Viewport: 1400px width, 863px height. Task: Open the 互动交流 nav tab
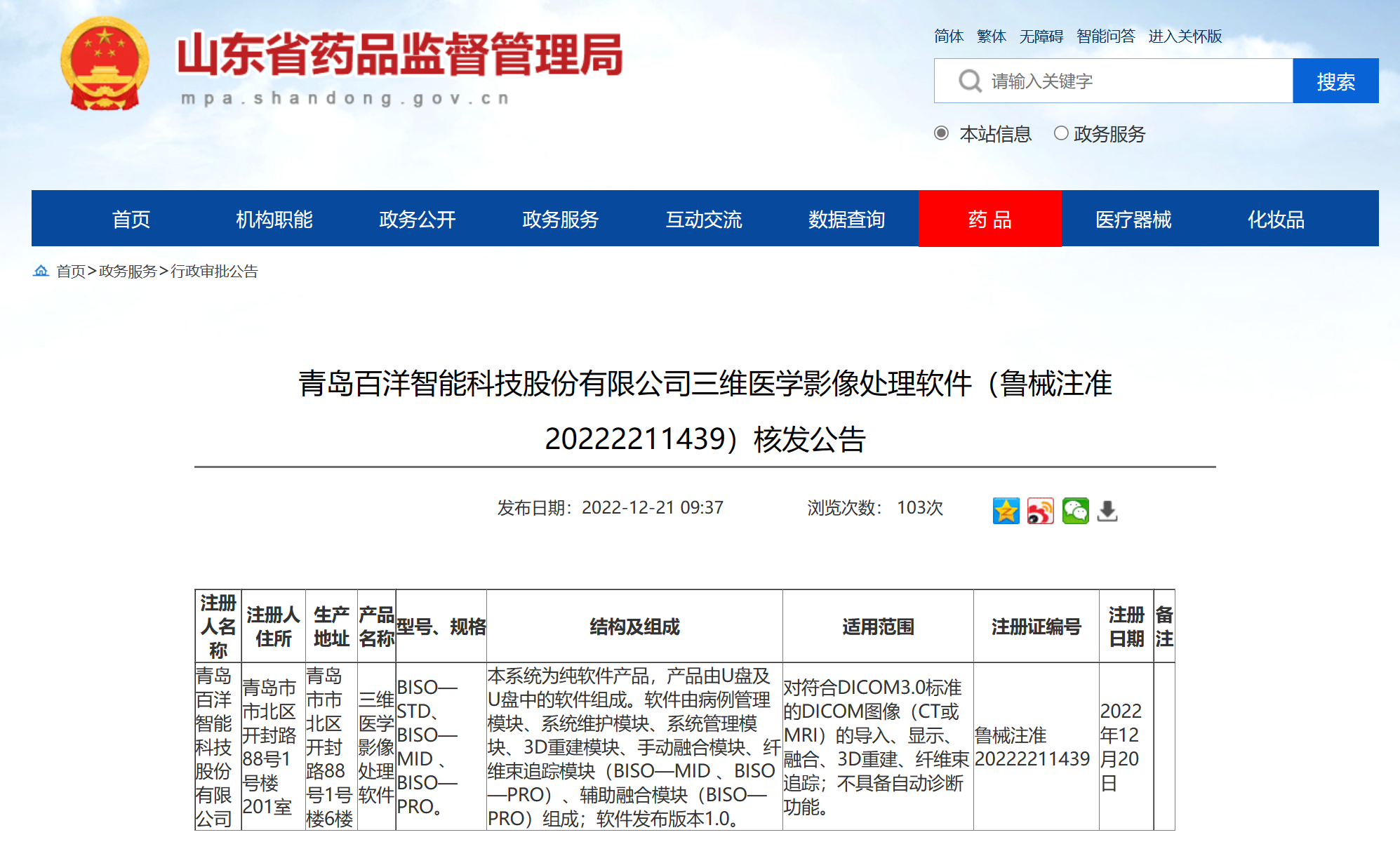tap(704, 220)
